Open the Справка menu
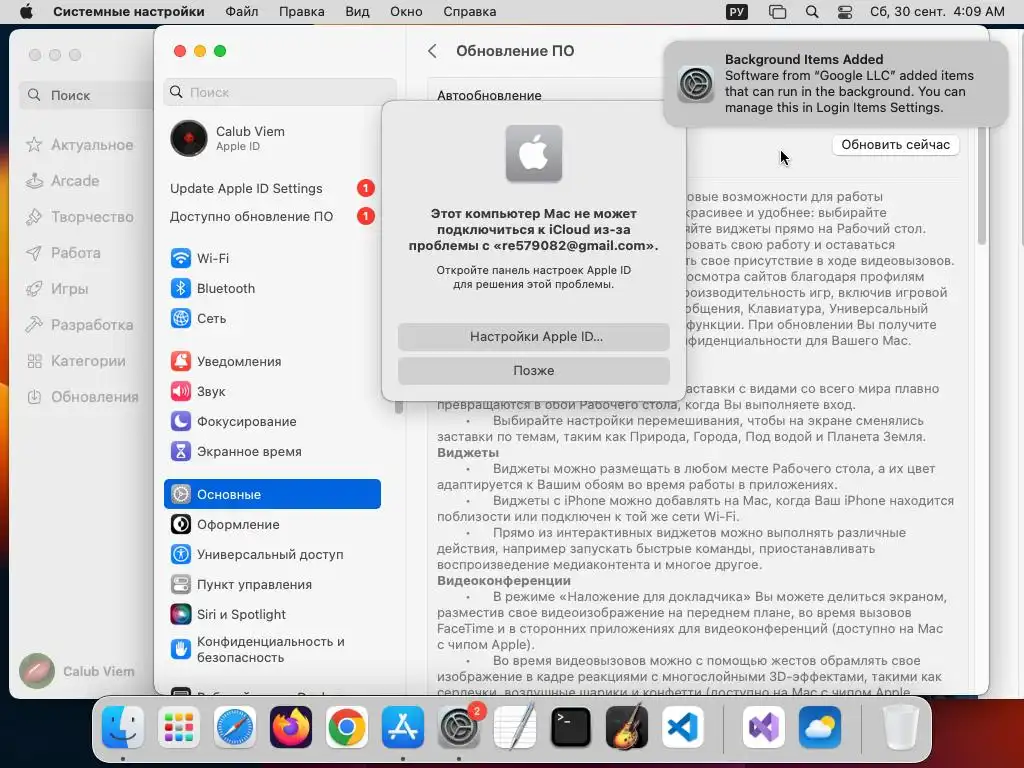Viewport: 1024px width, 768px height. point(470,12)
